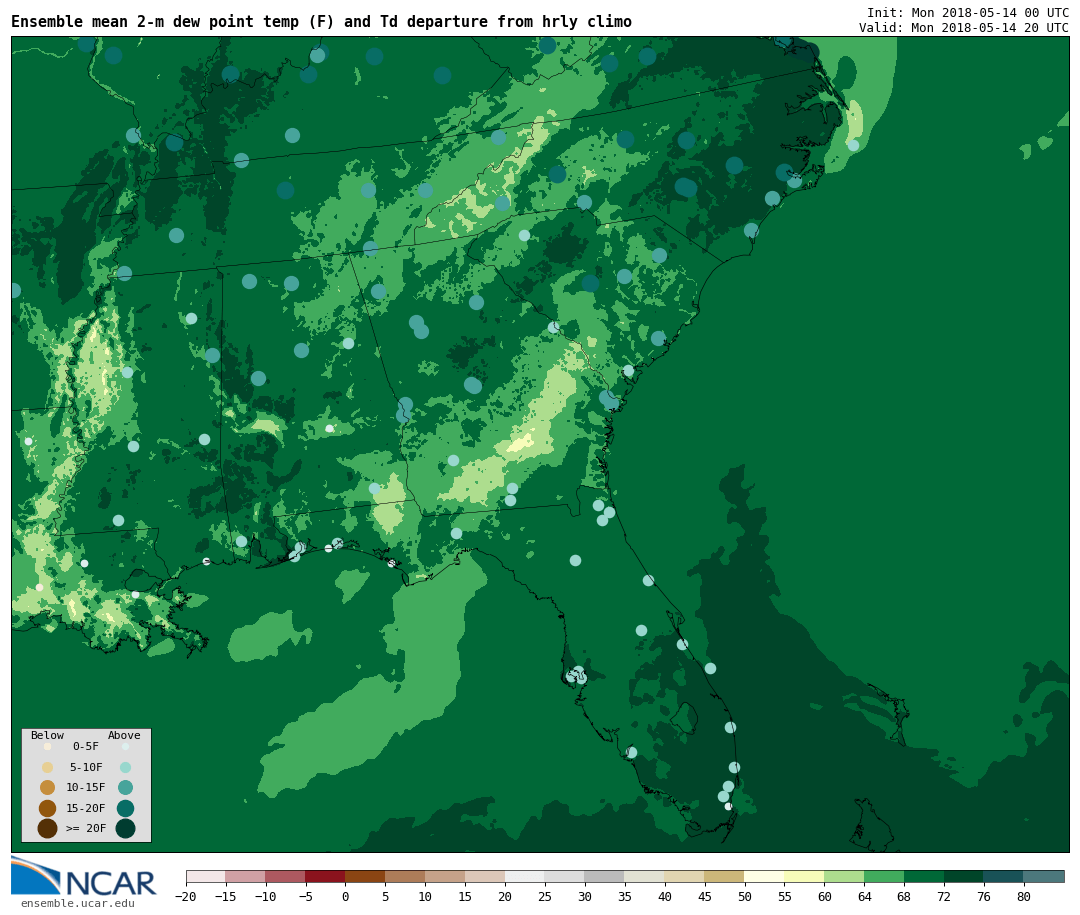Click the Above 5-10F light teal dot in legend
1080x915 pixels.
[125, 767]
